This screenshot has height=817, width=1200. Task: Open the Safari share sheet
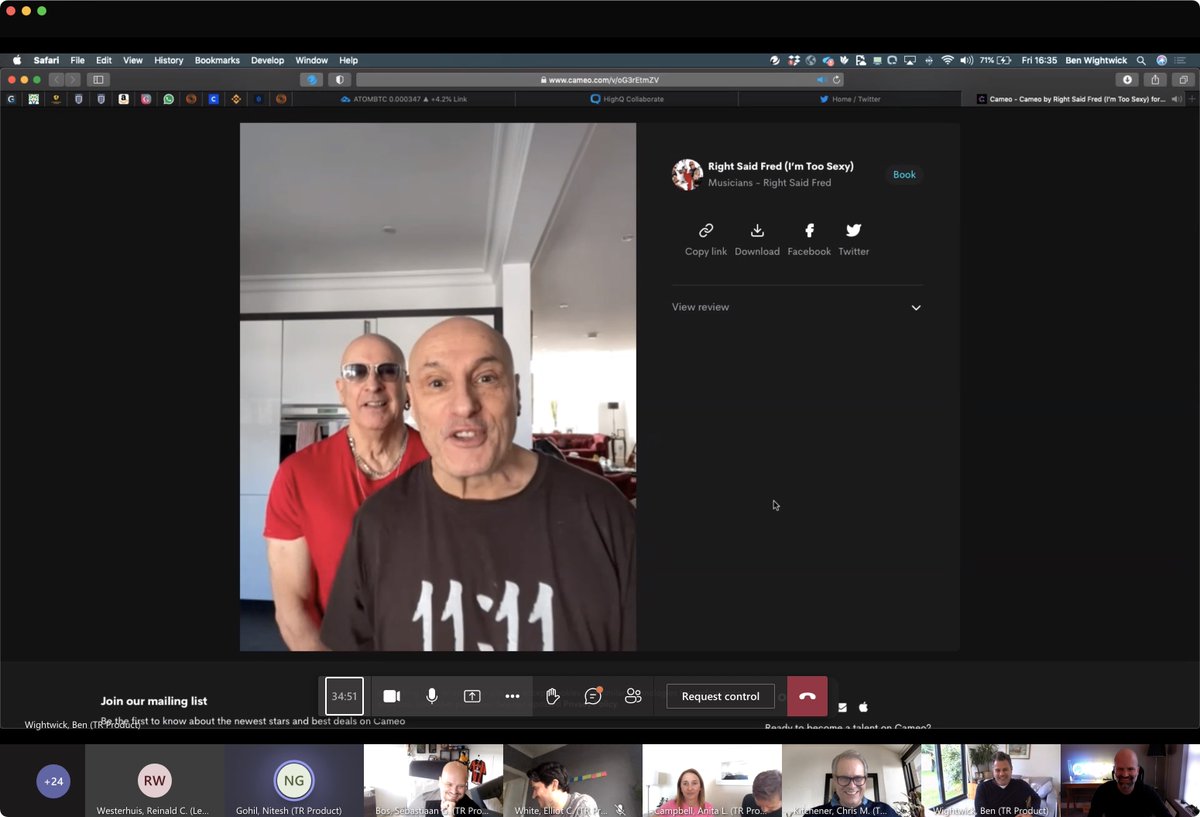click(x=1155, y=79)
